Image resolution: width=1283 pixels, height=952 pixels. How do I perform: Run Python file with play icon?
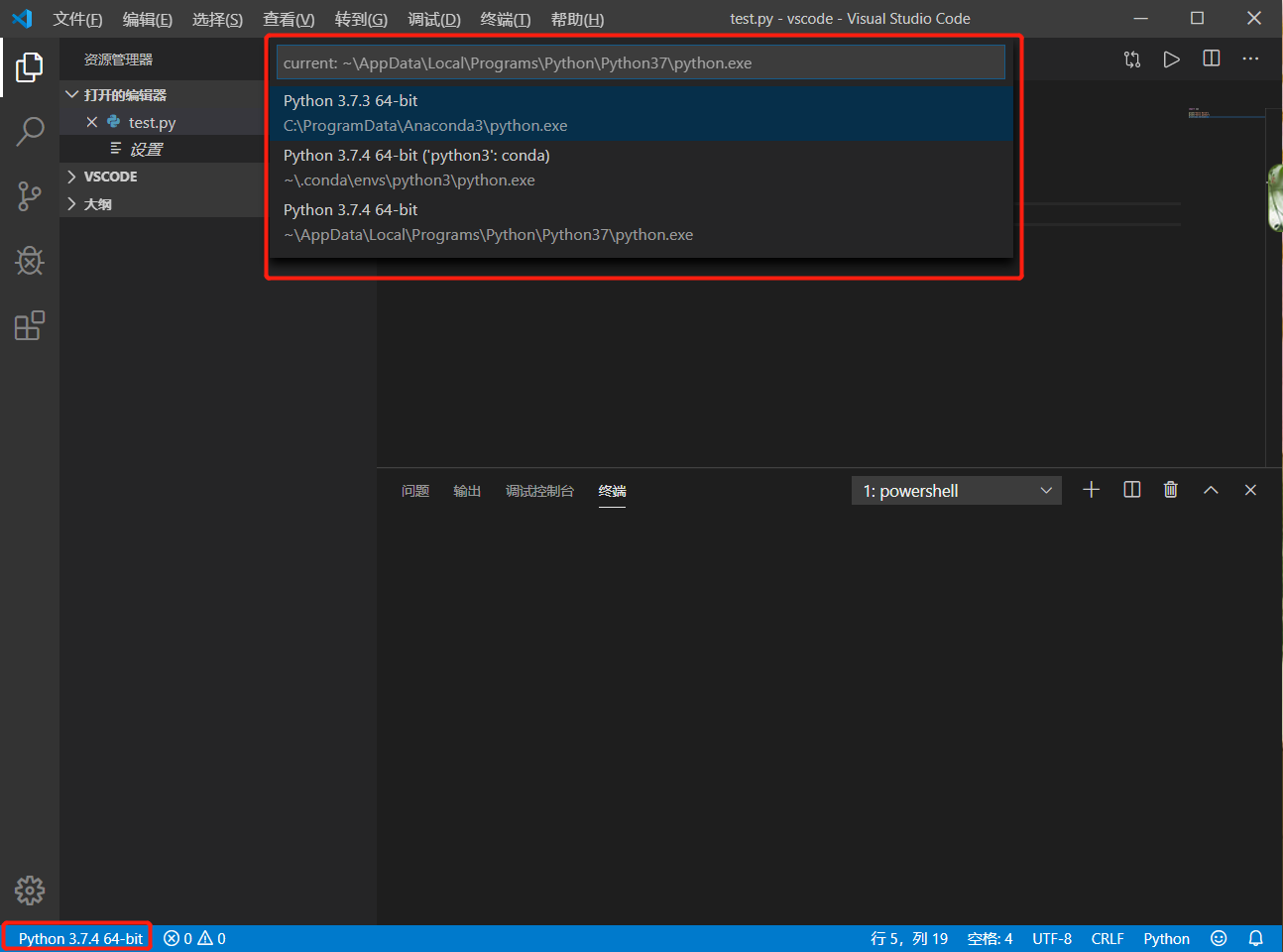click(1172, 59)
